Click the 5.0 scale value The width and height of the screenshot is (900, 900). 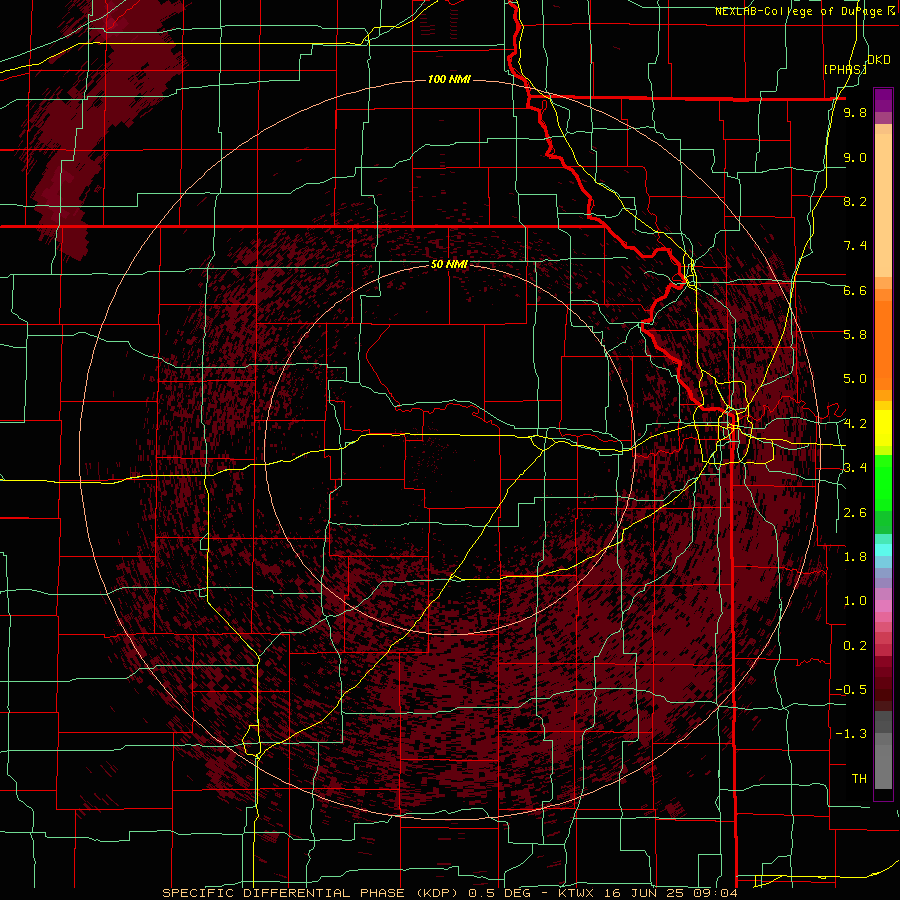pos(855,379)
